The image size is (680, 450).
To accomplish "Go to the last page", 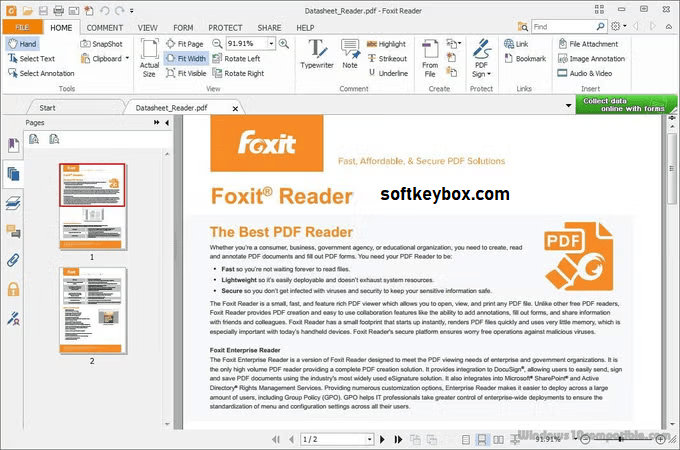I will tap(398, 439).
